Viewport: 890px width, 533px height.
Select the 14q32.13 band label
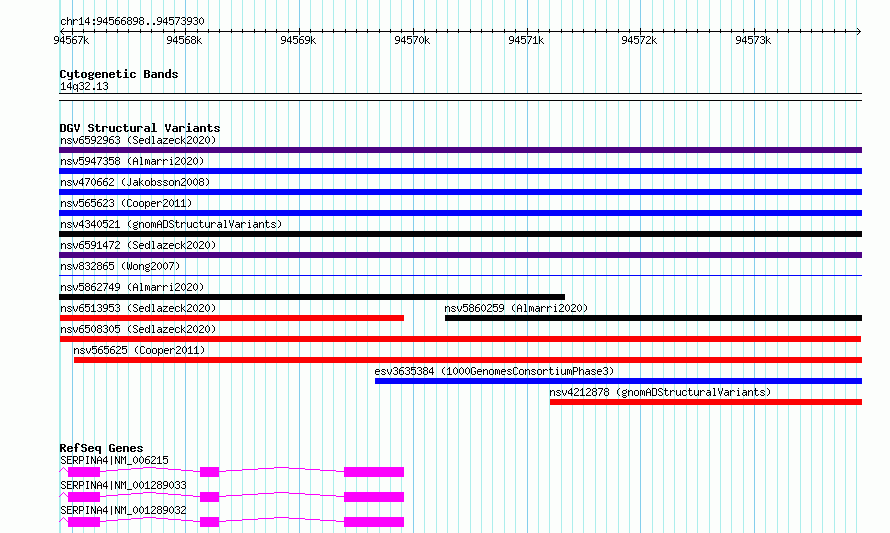(x=84, y=86)
